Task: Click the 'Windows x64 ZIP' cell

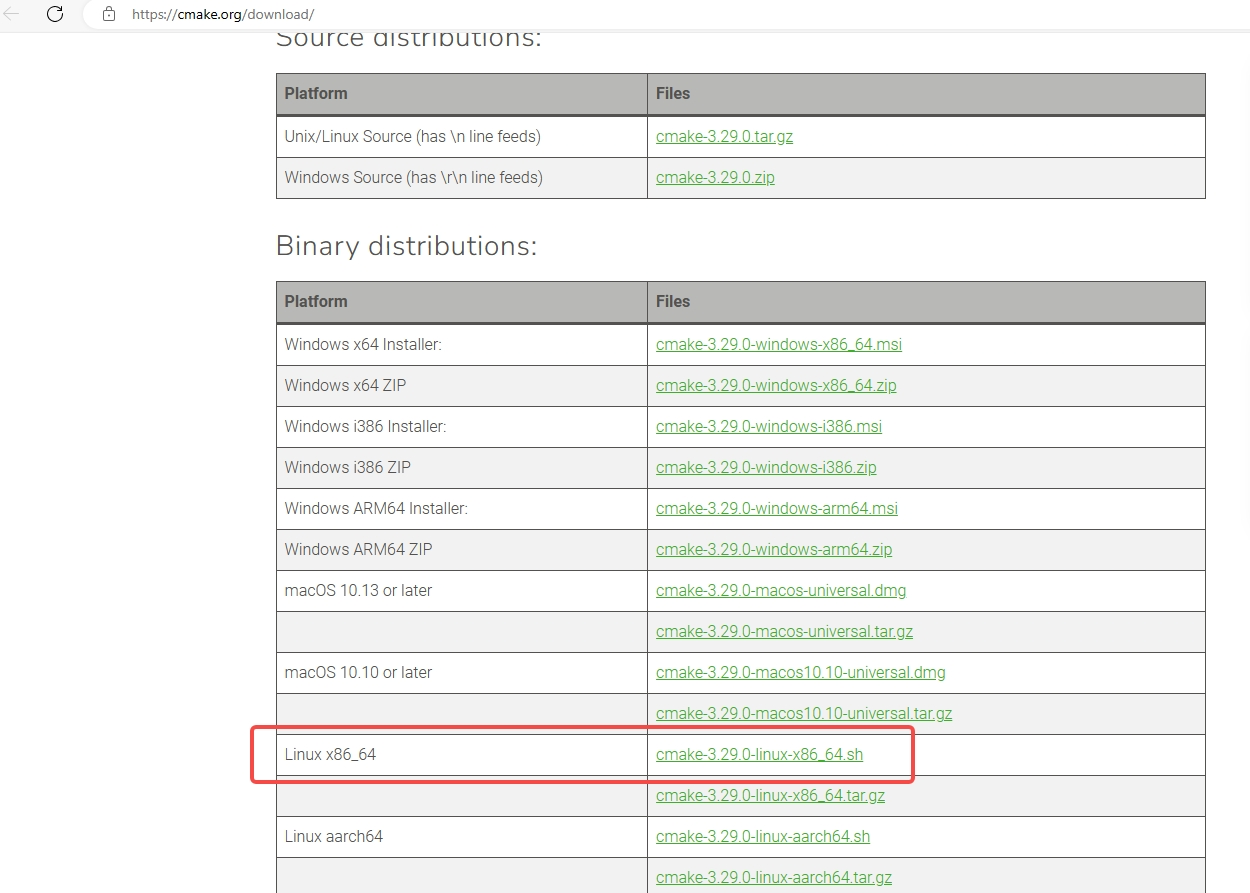Action: pyautogui.click(x=462, y=385)
